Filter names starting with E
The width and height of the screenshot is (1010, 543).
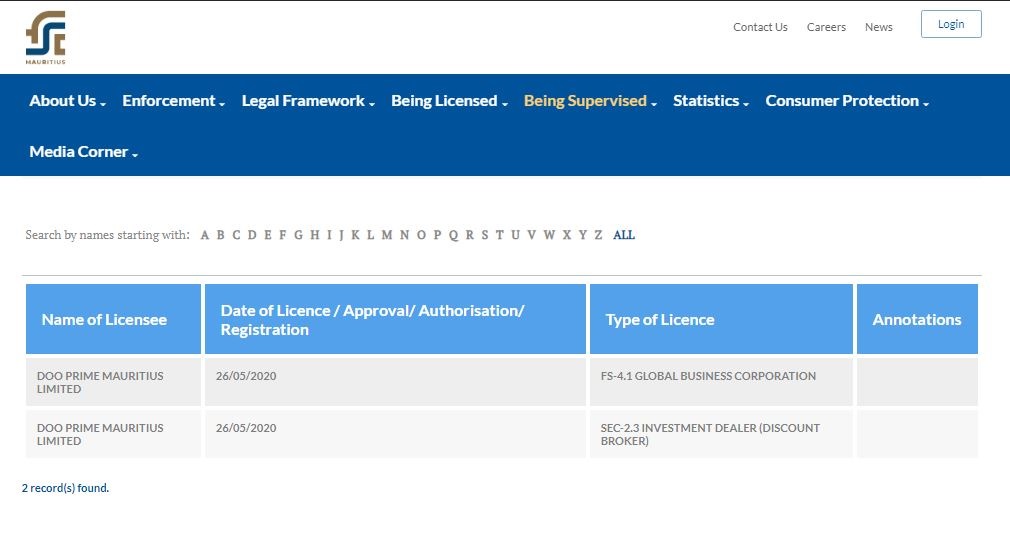pos(267,235)
